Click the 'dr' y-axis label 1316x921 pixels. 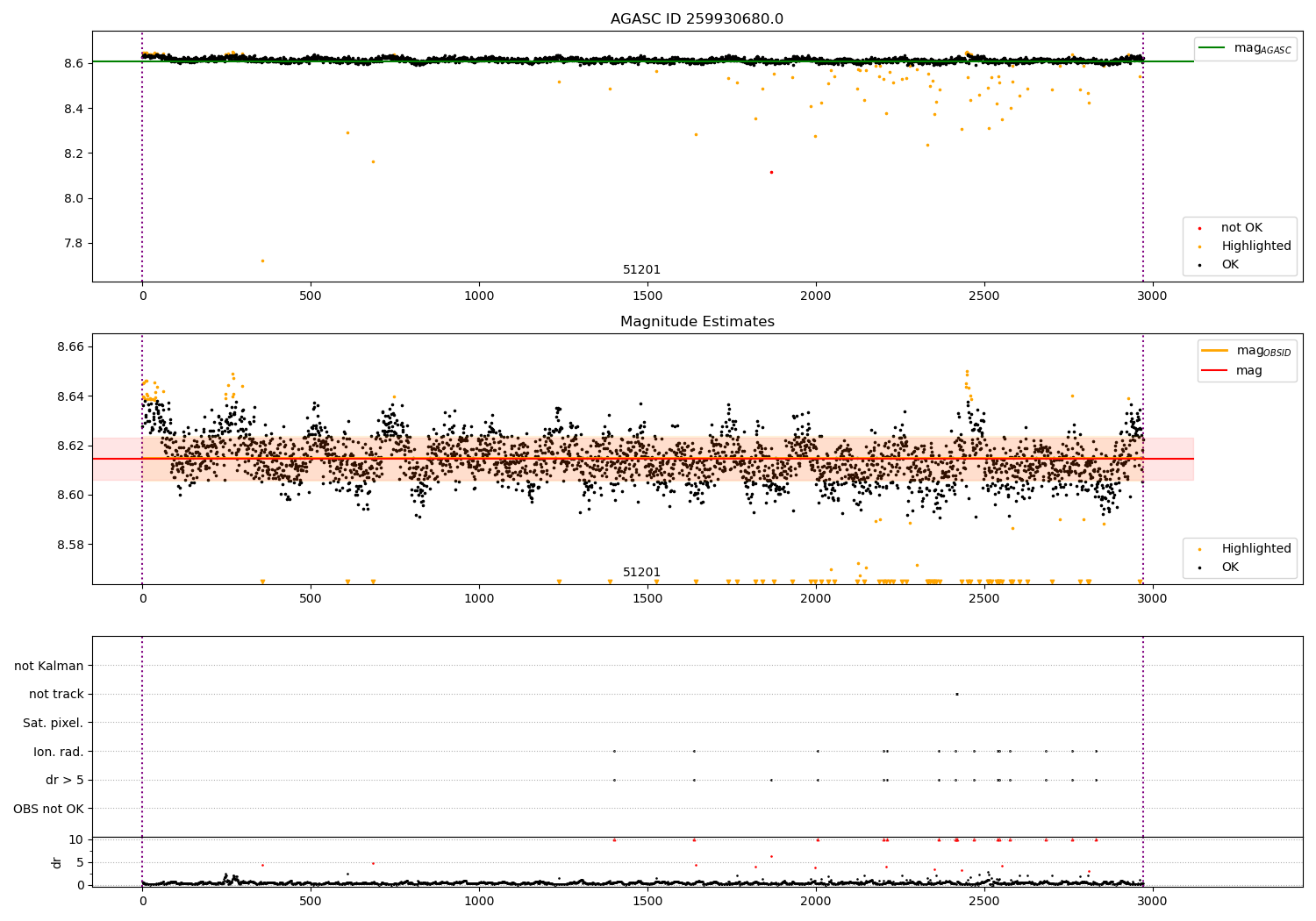(x=57, y=863)
